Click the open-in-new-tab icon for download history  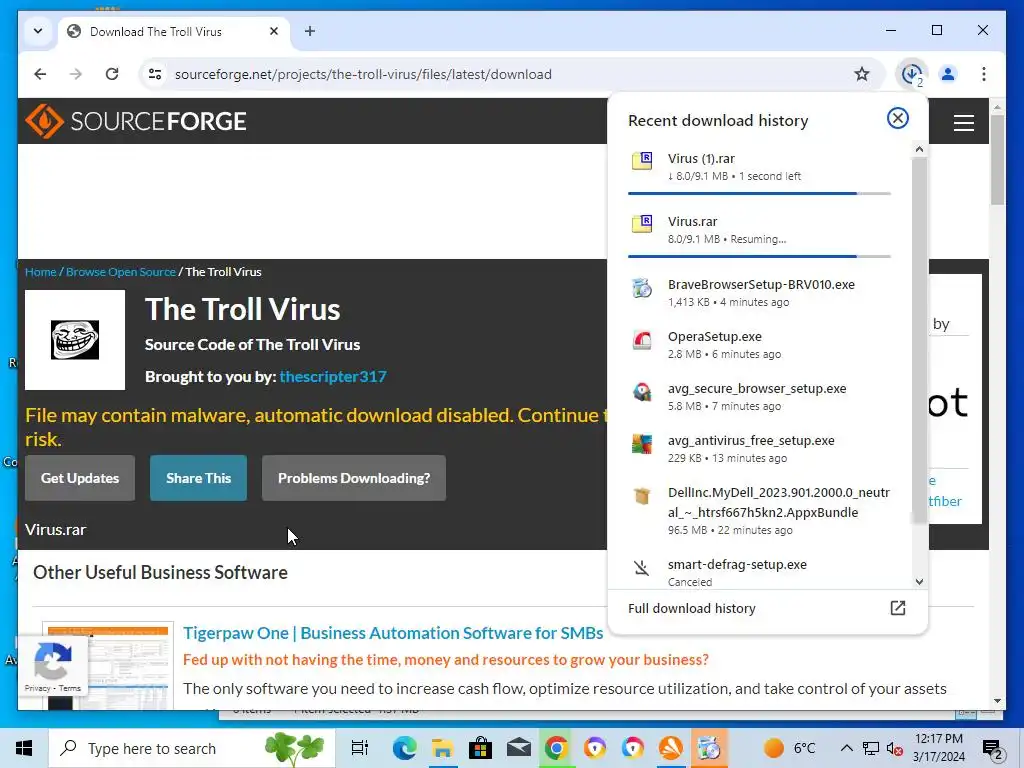point(897,608)
